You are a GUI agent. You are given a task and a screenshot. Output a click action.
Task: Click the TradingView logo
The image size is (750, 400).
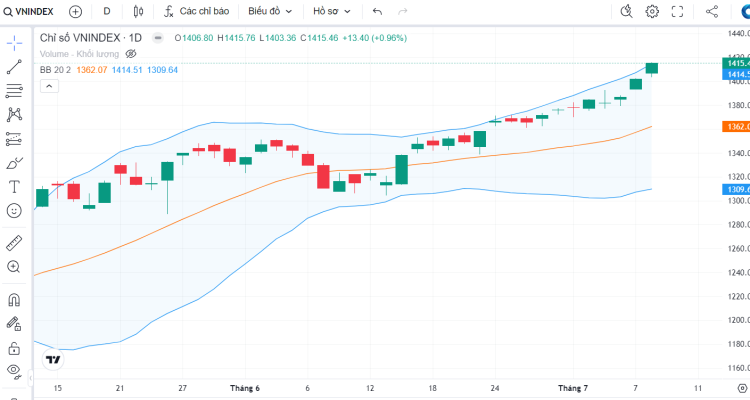click(x=53, y=359)
